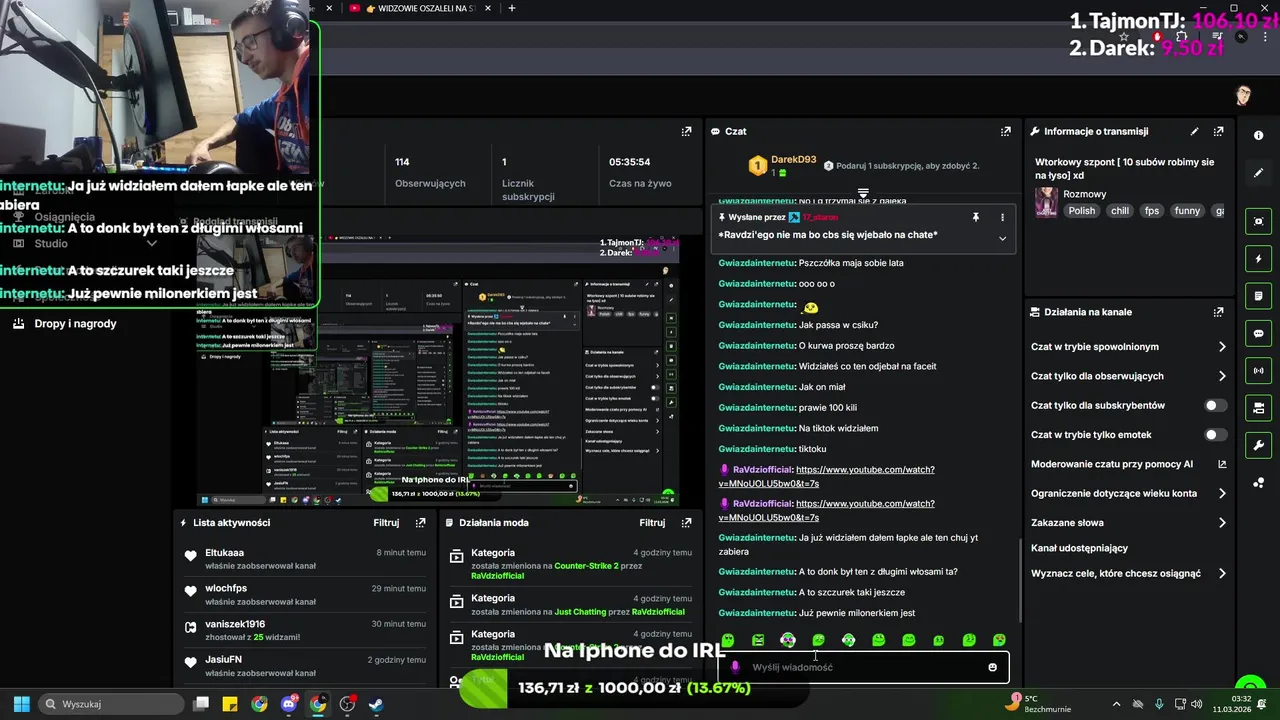
Task: Expand the pinned chat message
Action: [1002, 238]
